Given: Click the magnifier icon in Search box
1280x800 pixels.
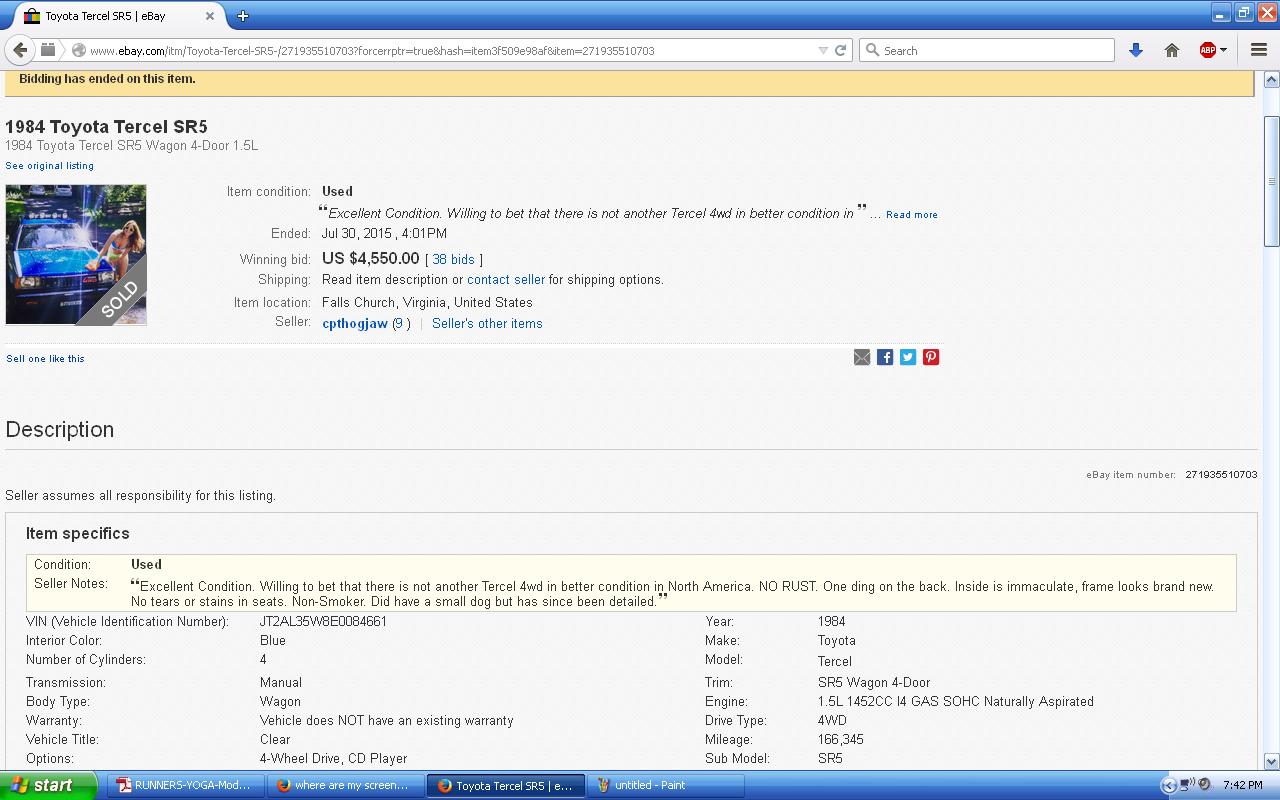Looking at the screenshot, I should pyautogui.click(x=872, y=50).
